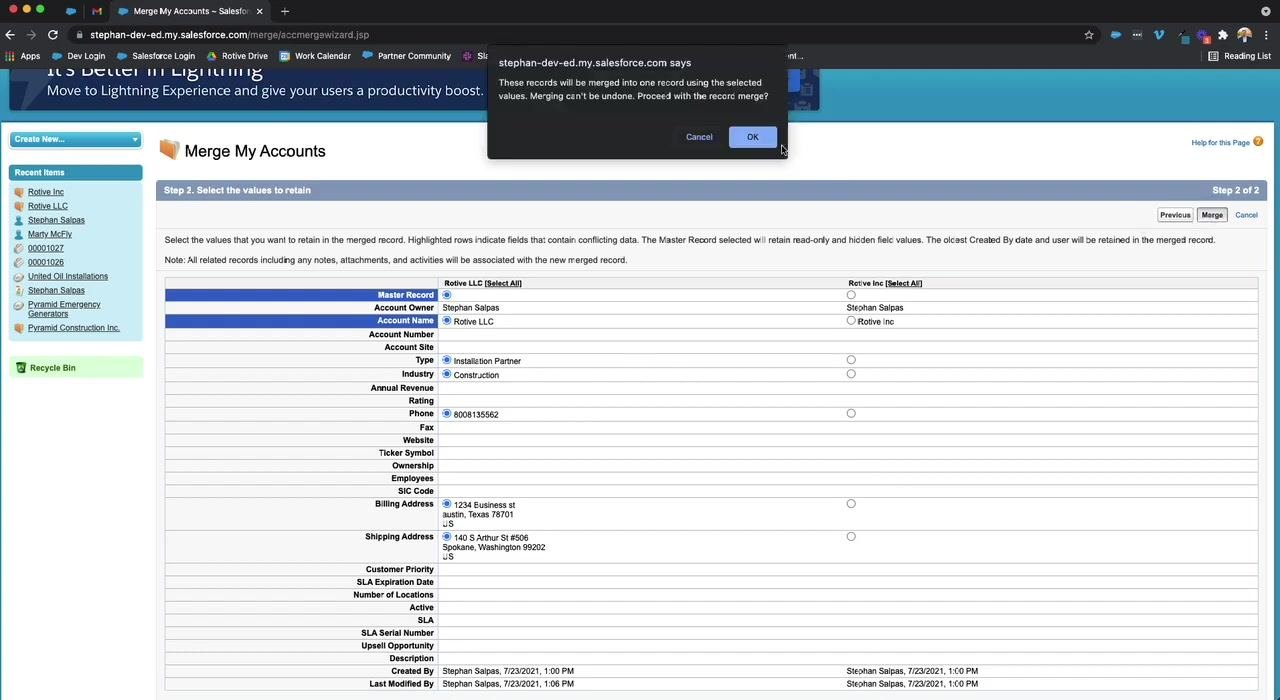Select the blank Rotive Inc Billing Address radio
This screenshot has width=1280, height=700.
(x=851, y=504)
